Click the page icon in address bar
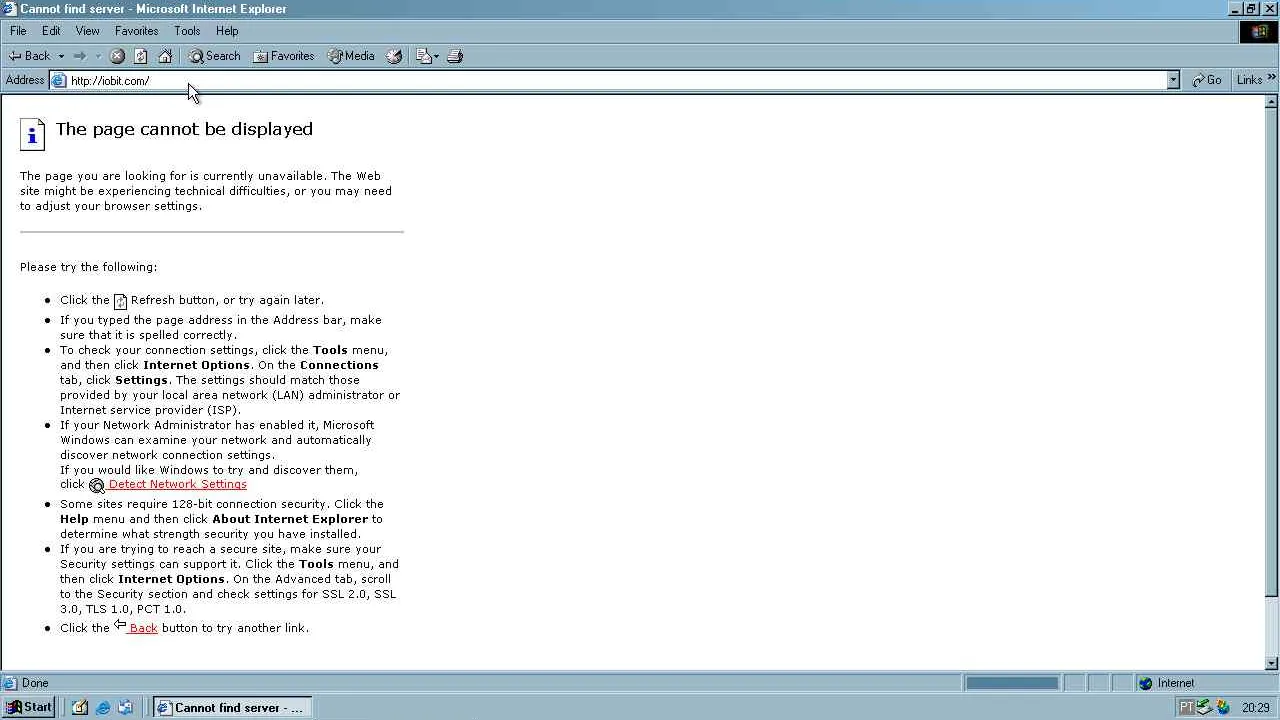1280x720 pixels. coord(59,80)
